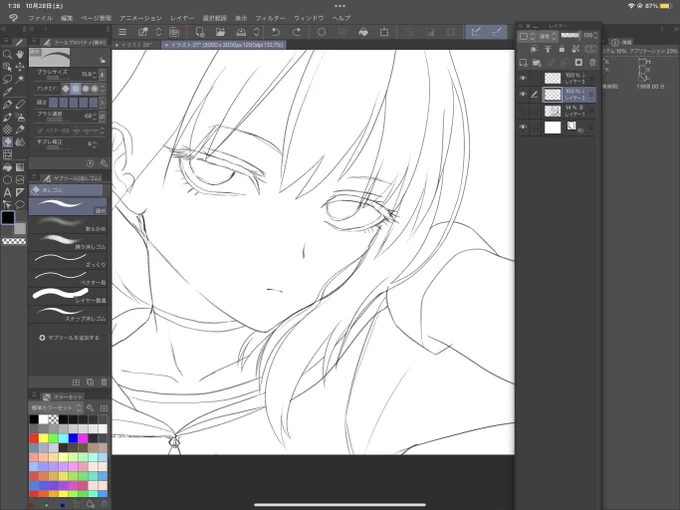Image resolution: width=680 pixels, height=510 pixels.
Task: Select the Ruler tool
Action: point(20,192)
